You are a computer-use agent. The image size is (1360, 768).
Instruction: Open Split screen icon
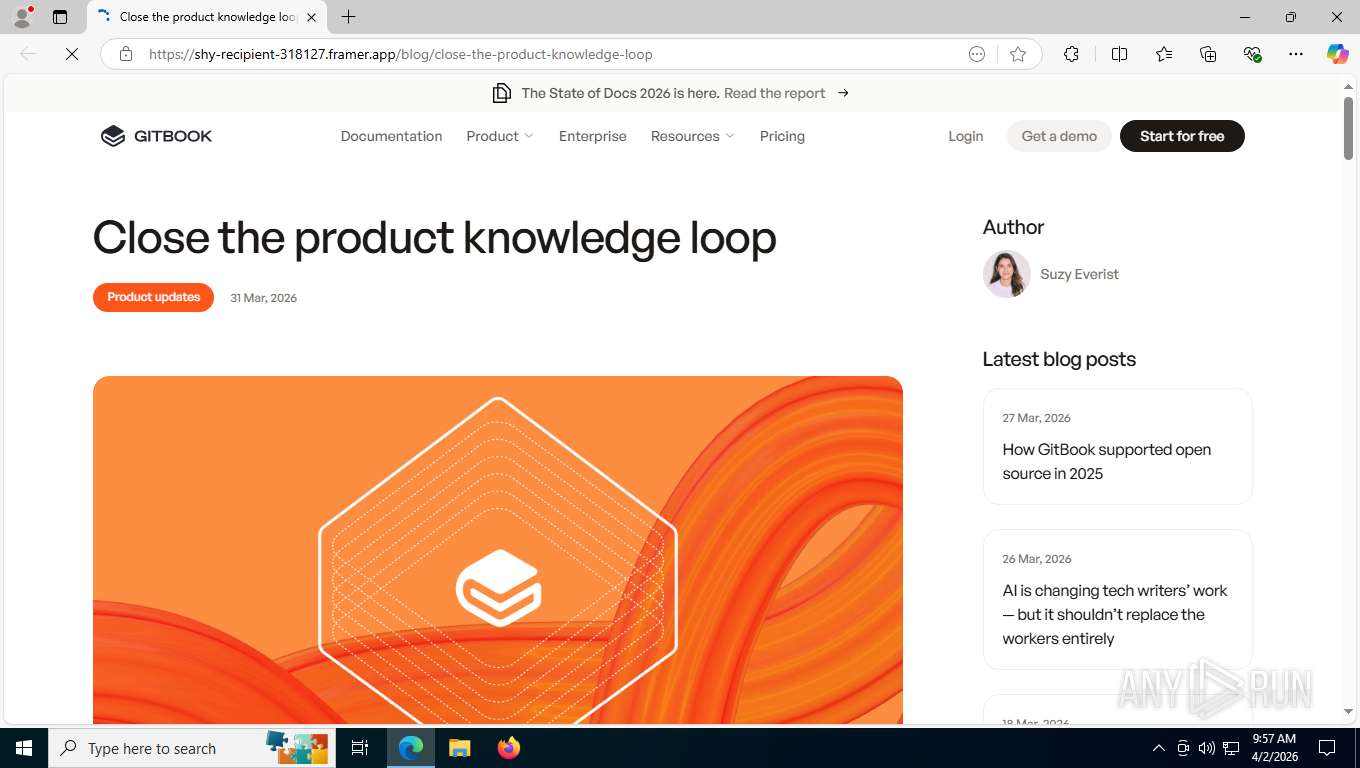[x=1119, y=54]
